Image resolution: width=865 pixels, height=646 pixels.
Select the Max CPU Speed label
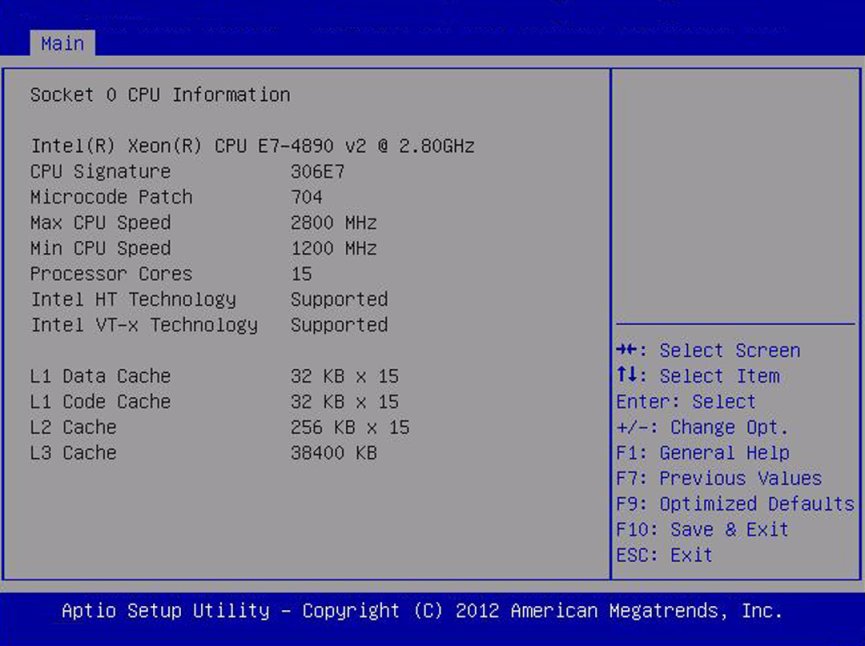click(100, 223)
